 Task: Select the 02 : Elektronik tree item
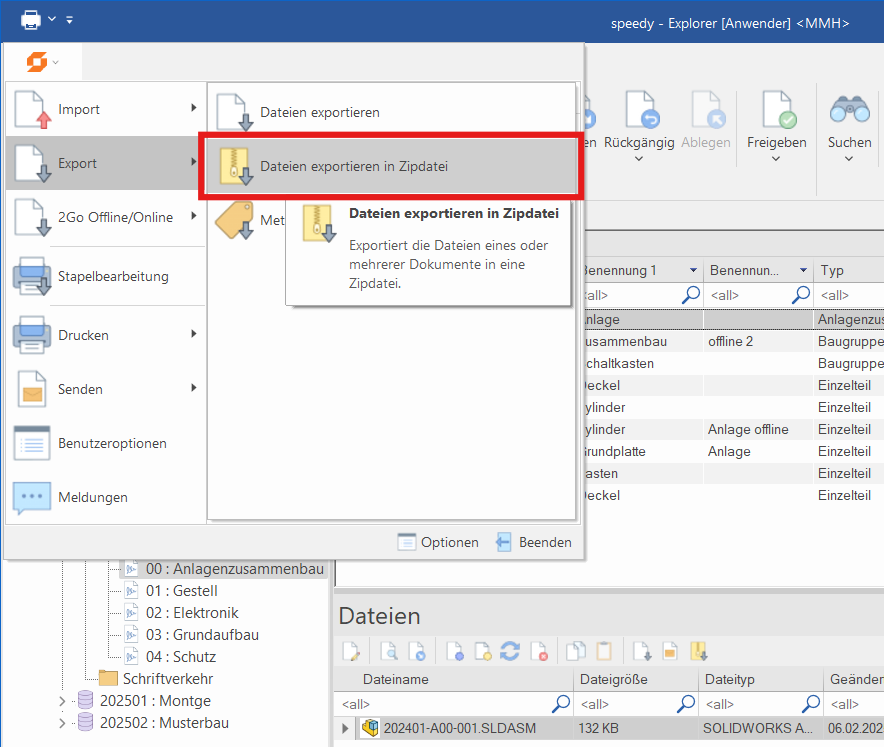pos(191,613)
